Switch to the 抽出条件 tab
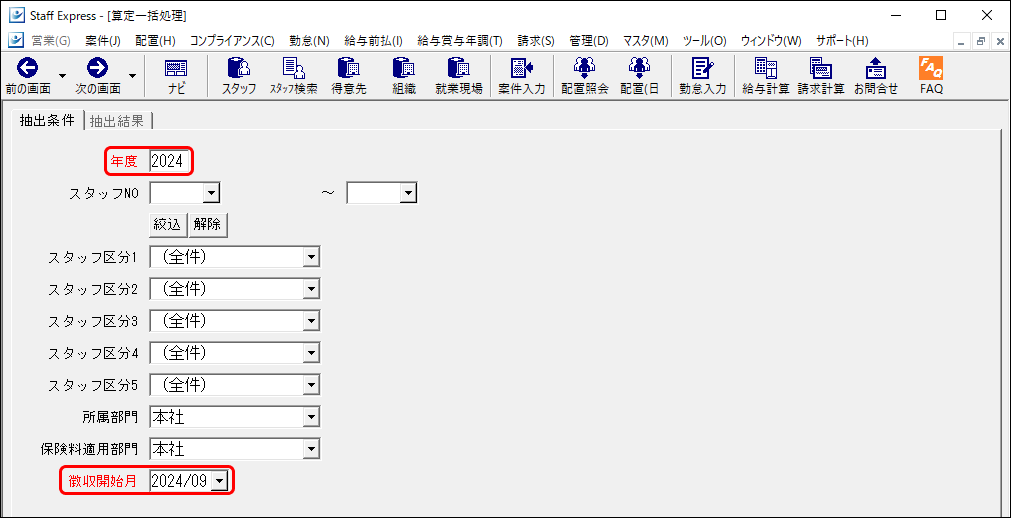This screenshot has width=1024, height=518. point(47,121)
